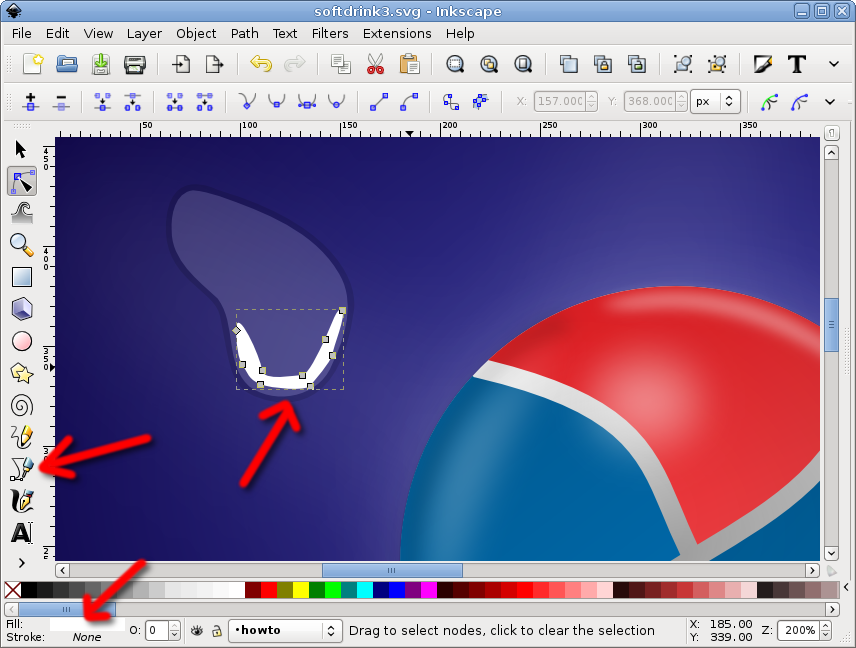This screenshot has height=648, width=856.
Task: Select the Zoom magnifier tool
Action: click(x=22, y=245)
